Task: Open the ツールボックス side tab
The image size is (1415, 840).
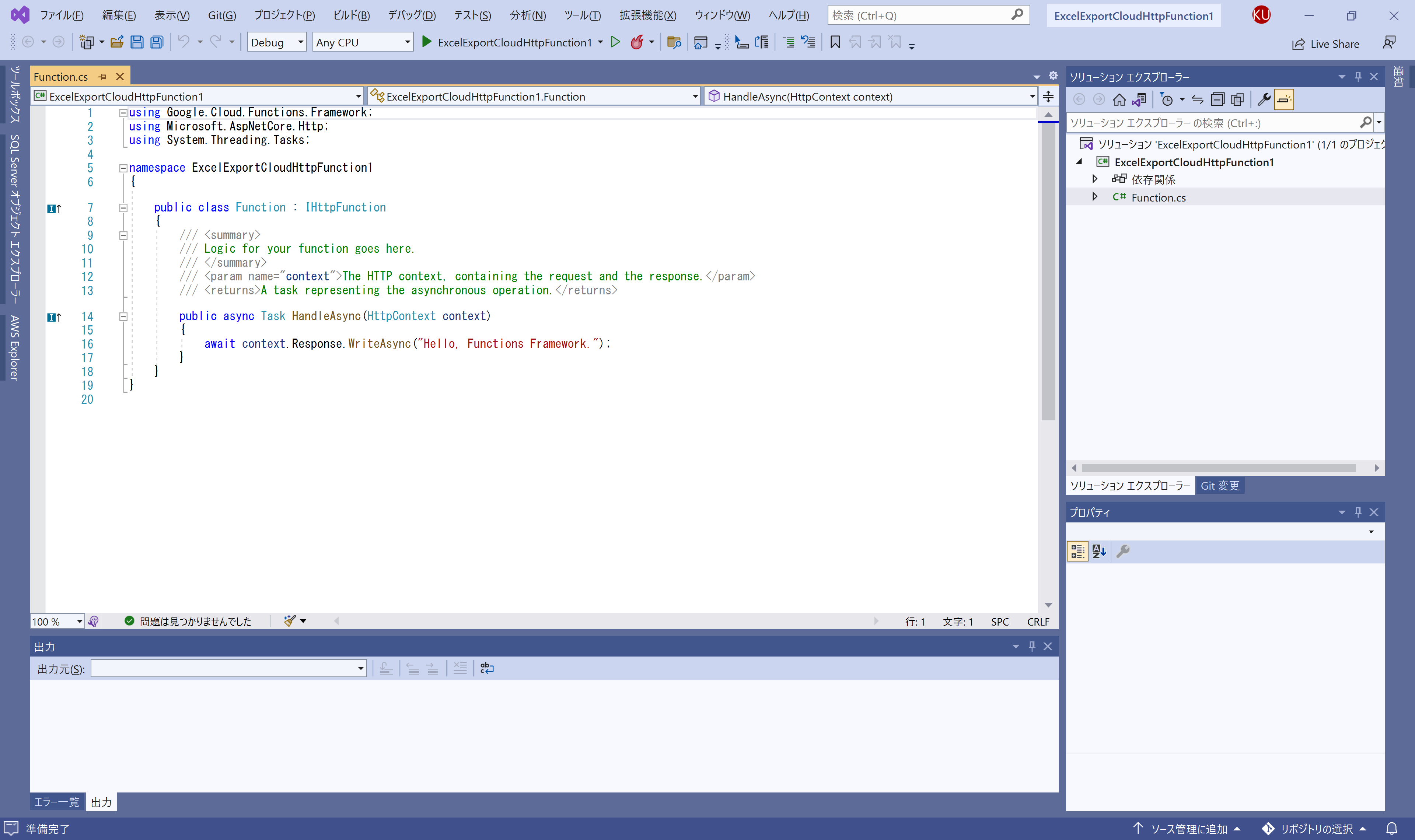Action: click(x=14, y=95)
